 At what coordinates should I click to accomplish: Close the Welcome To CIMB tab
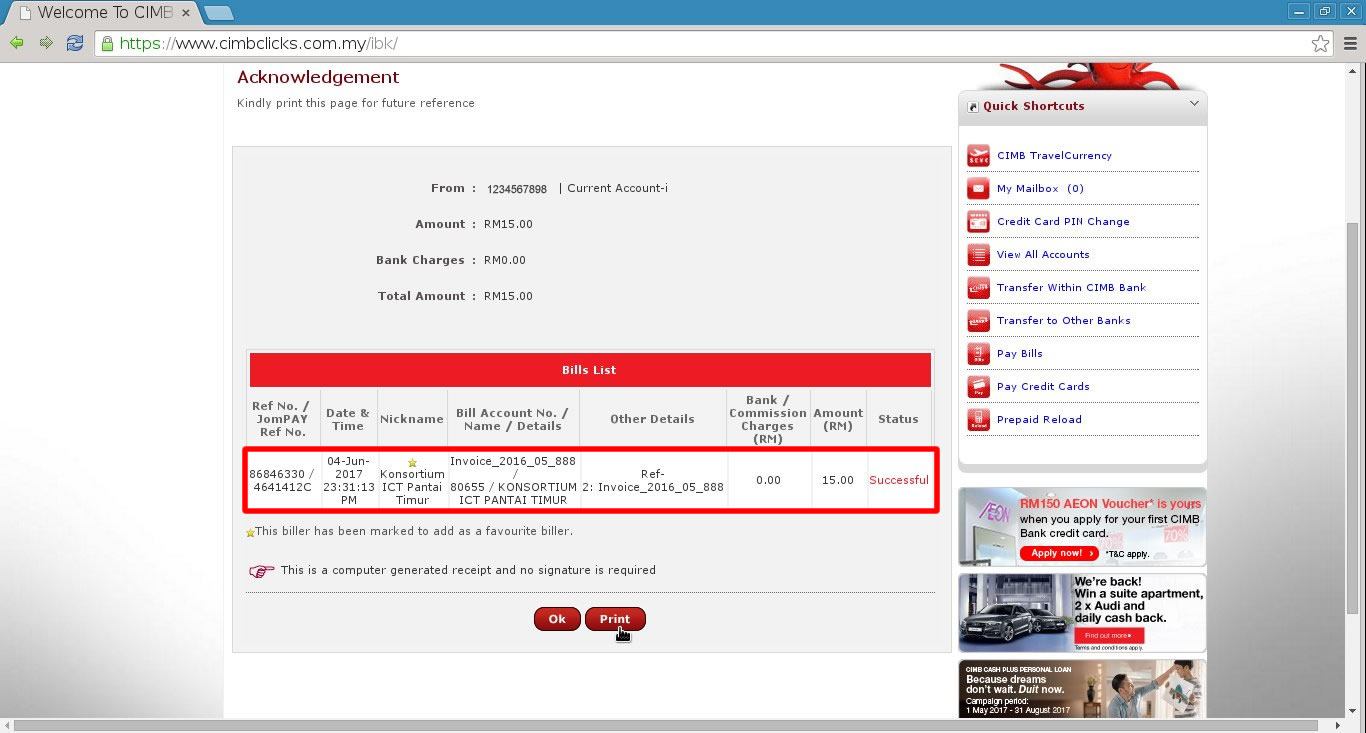185,13
